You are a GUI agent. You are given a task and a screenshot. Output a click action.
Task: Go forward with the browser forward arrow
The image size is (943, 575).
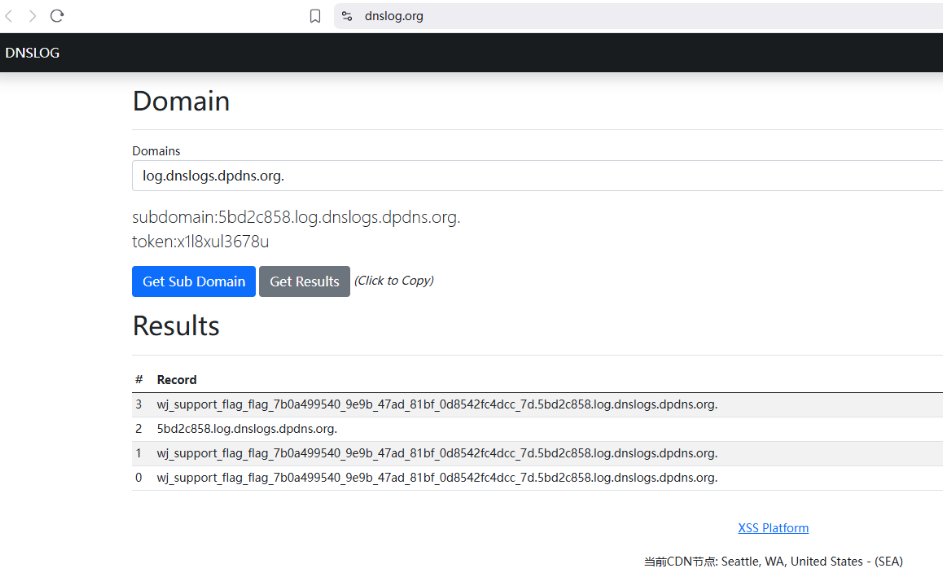[32, 16]
